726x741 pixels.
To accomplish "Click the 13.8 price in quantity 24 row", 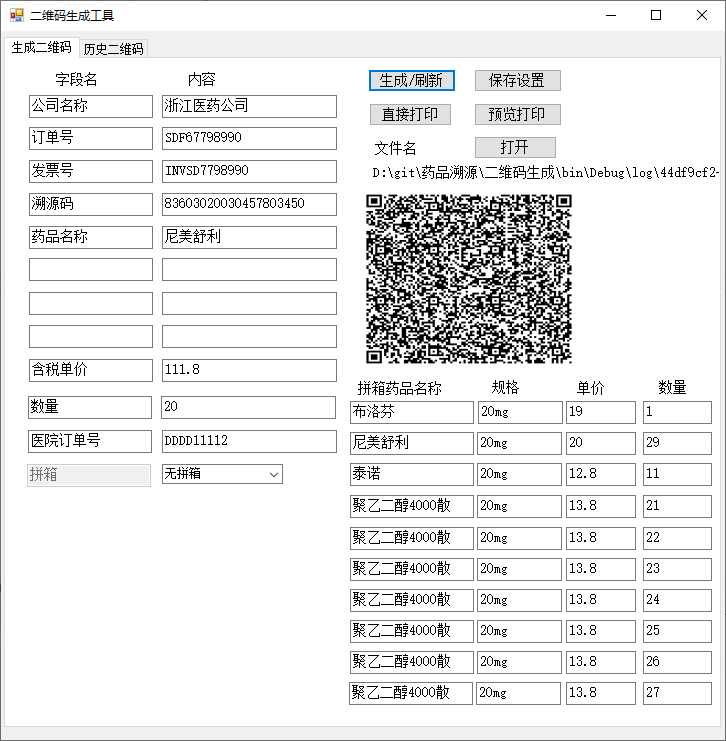I will tap(601, 600).
